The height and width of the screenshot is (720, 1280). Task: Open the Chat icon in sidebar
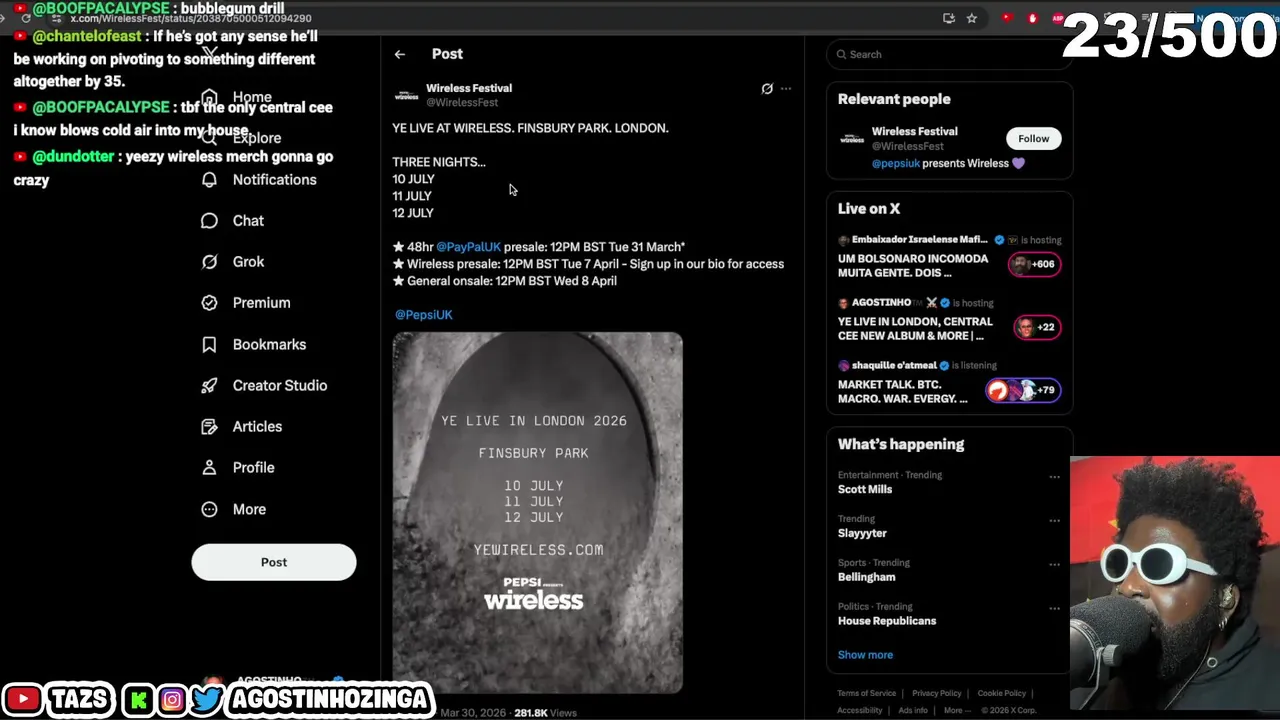pyautogui.click(x=209, y=221)
